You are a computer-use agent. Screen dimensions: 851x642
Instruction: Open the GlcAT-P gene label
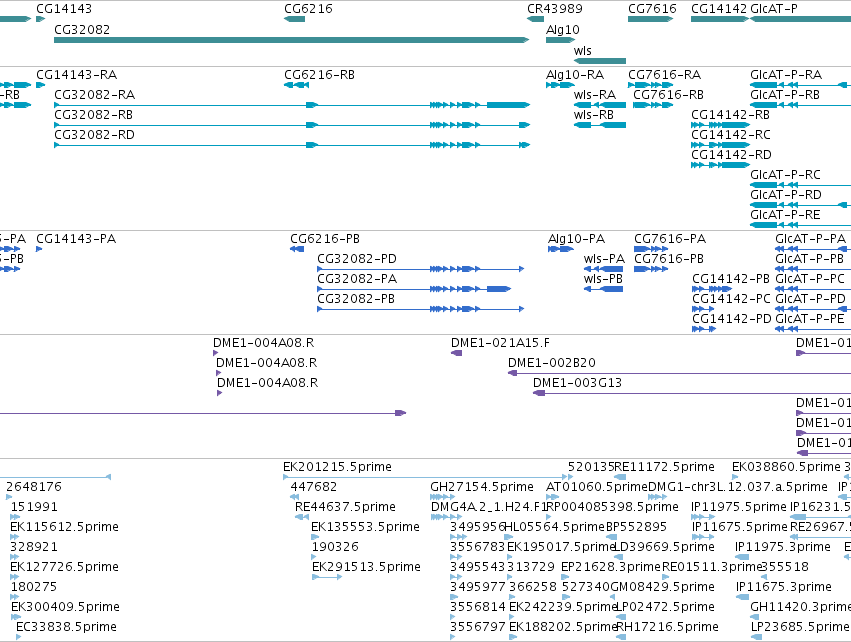click(774, 9)
